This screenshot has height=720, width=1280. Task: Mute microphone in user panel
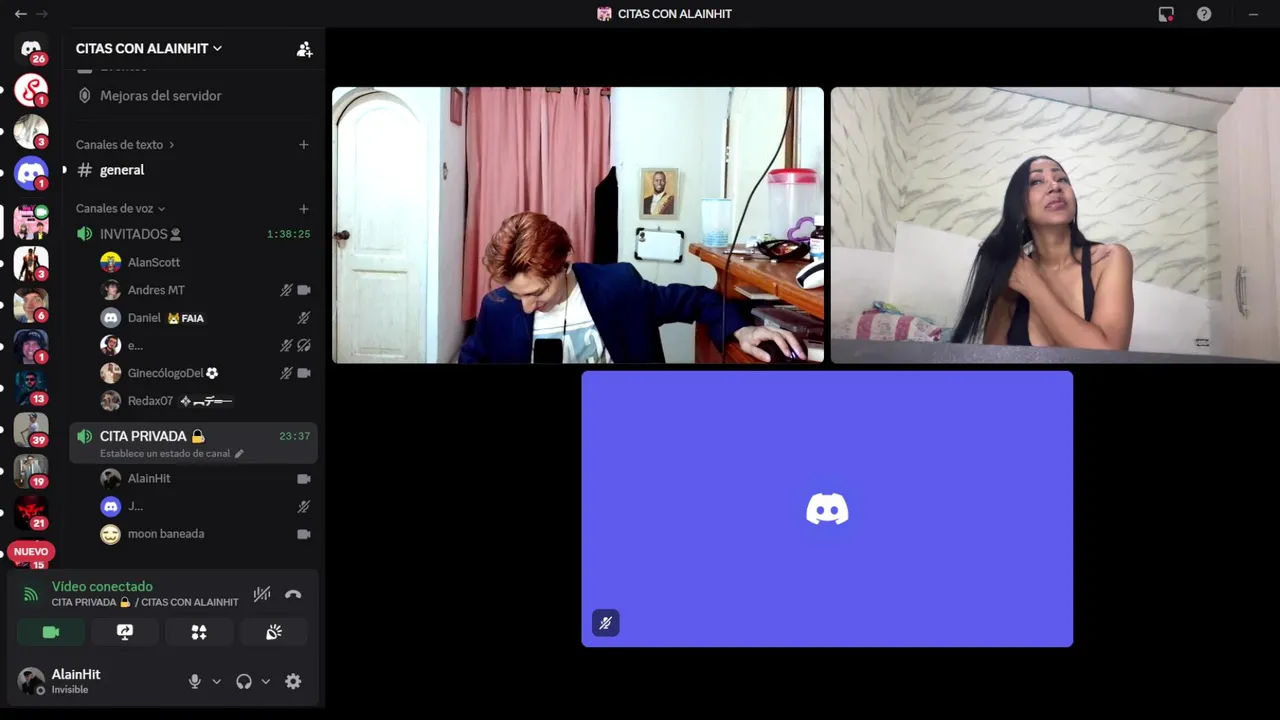[x=195, y=682]
